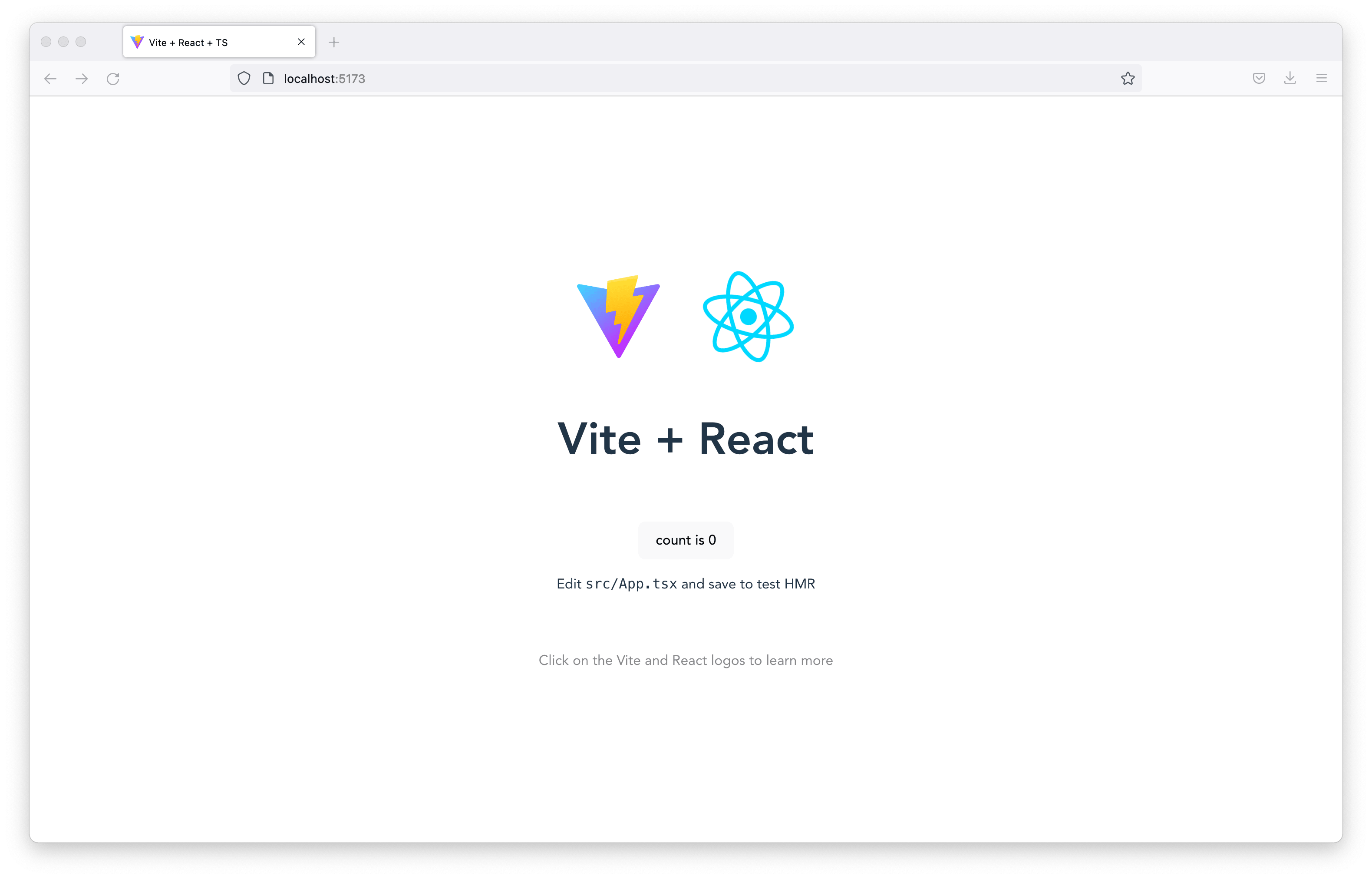Screen dimensions: 1372x879
Task: Minimize the browser window
Action: [63, 42]
